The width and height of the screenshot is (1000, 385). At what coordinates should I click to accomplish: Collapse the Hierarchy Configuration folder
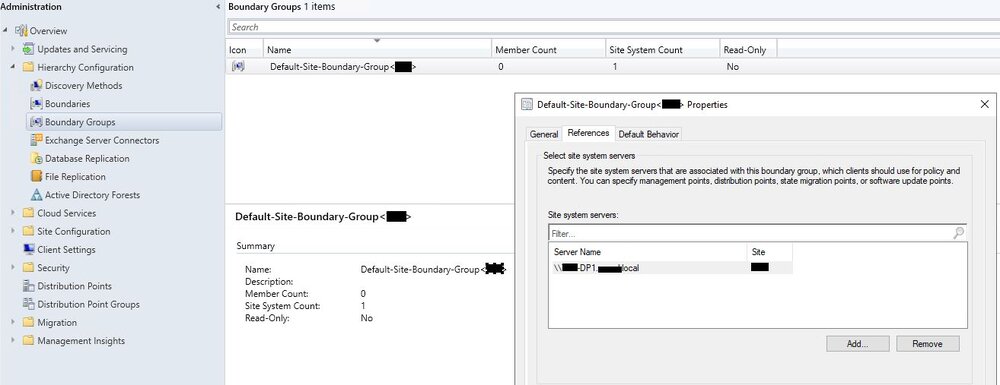pyautogui.click(x=13, y=67)
